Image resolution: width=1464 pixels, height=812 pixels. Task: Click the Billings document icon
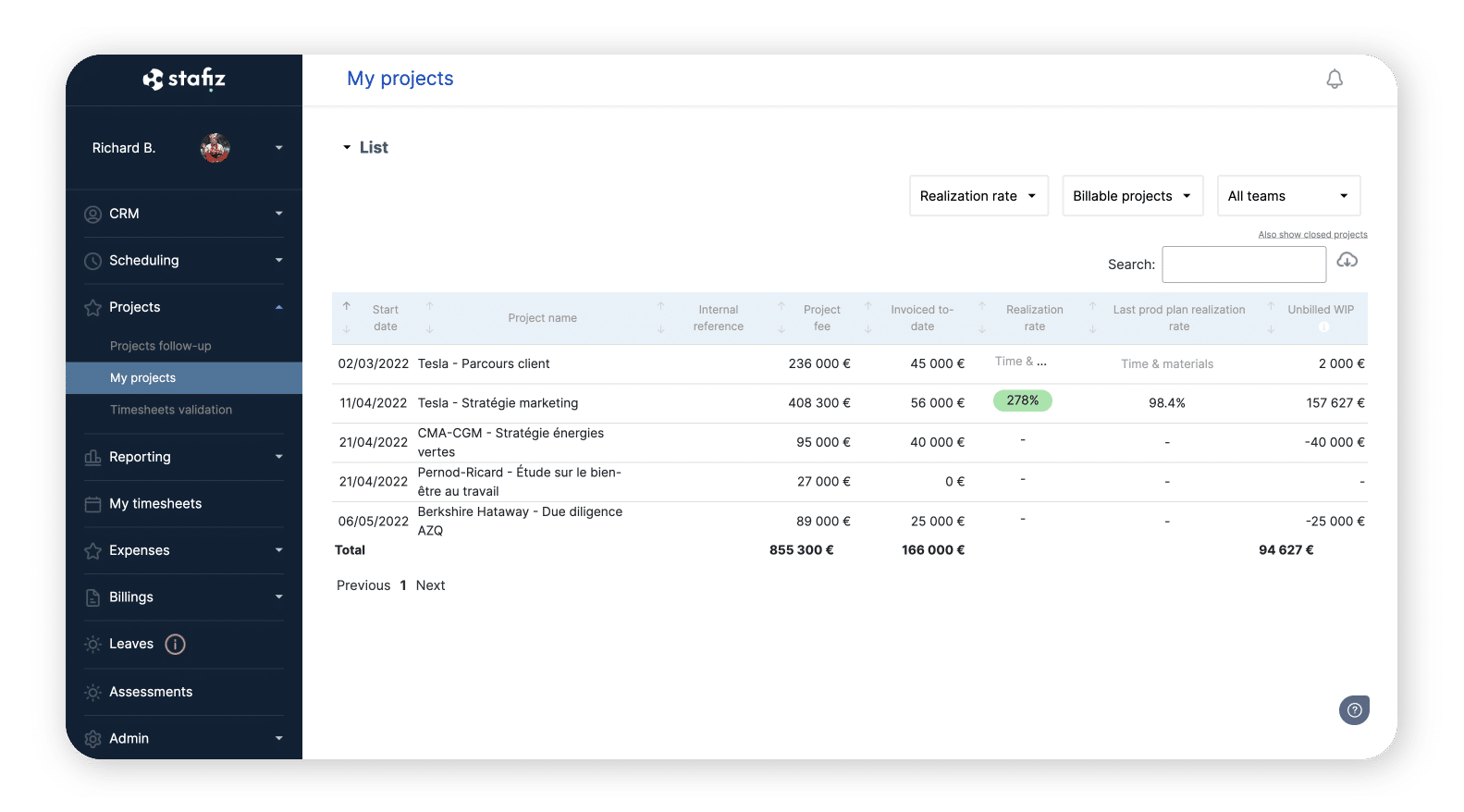(92, 597)
